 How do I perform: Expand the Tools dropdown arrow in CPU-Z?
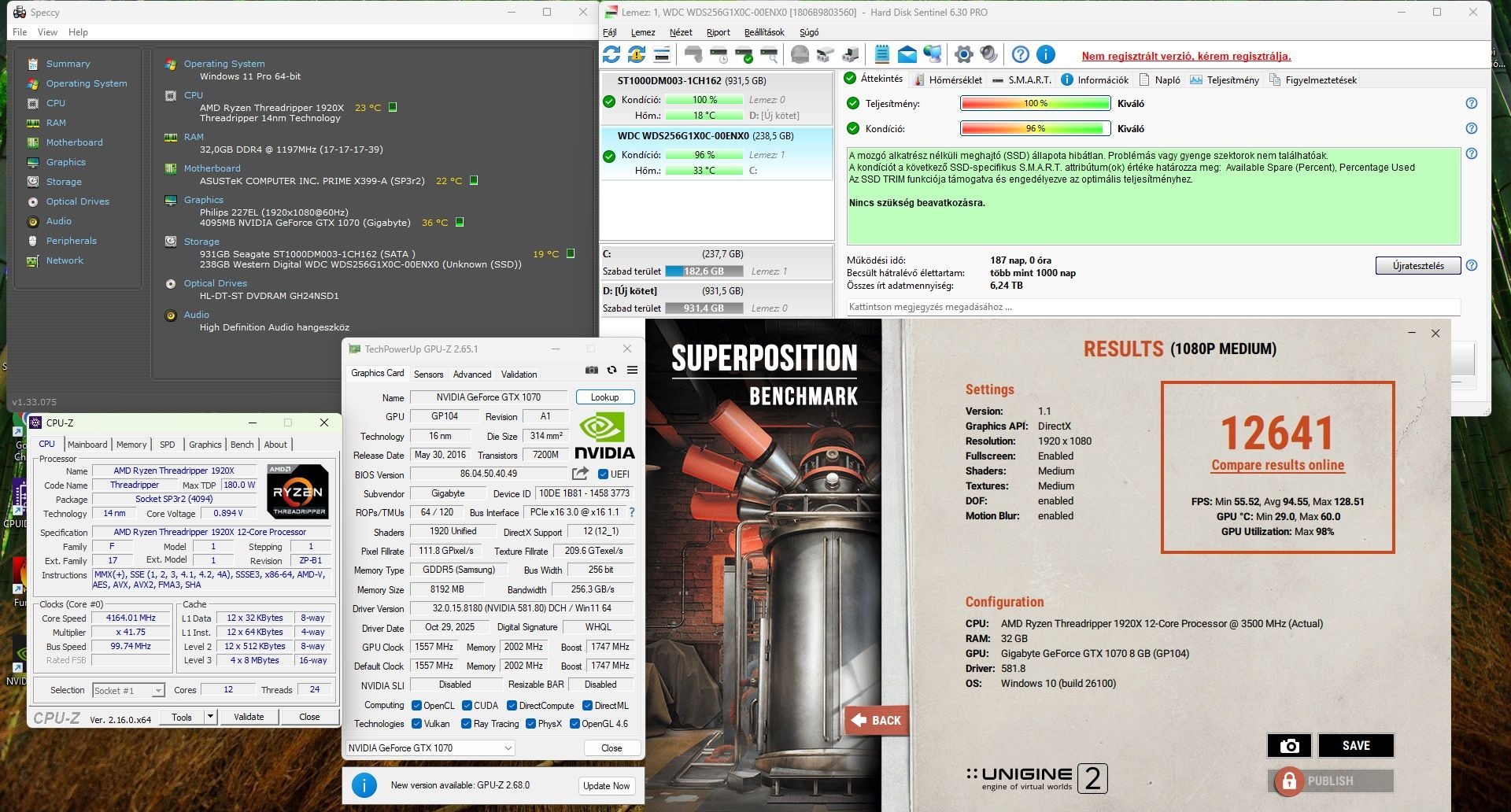click(210, 717)
